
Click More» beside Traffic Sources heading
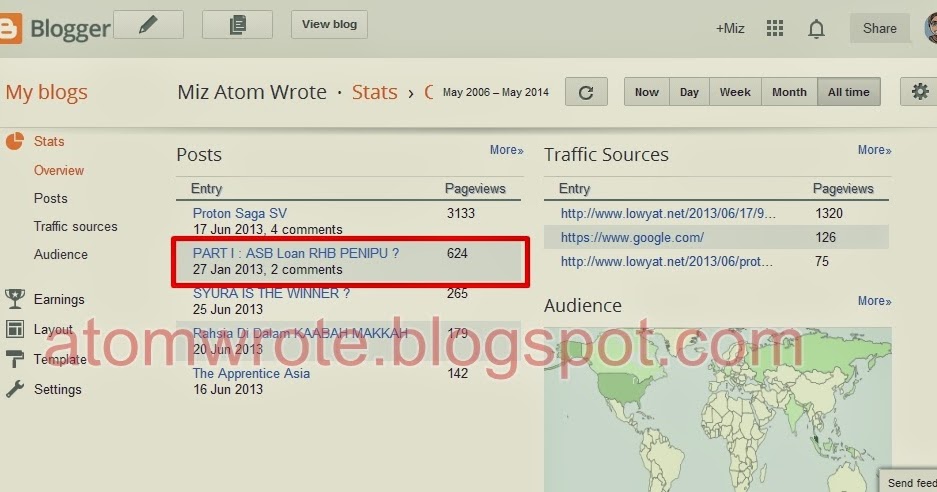[874, 150]
